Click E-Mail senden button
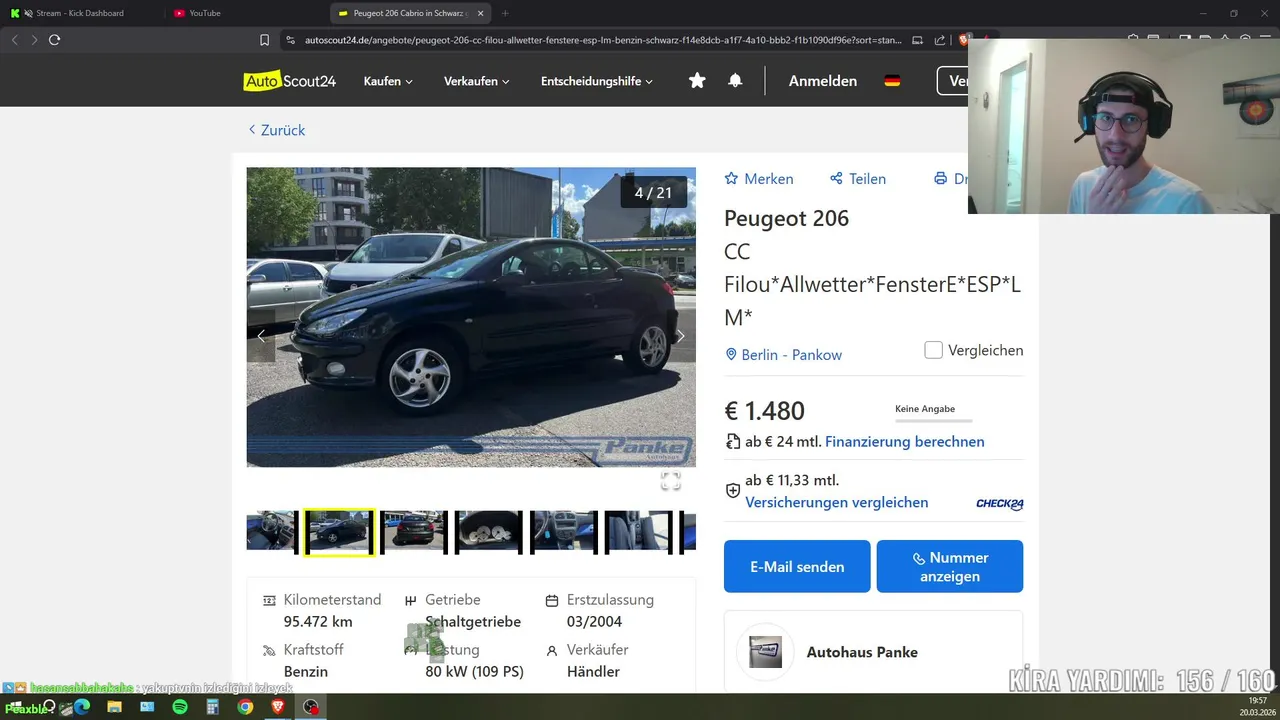Image resolution: width=1280 pixels, height=720 pixels. pyautogui.click(x=797, y=566)
